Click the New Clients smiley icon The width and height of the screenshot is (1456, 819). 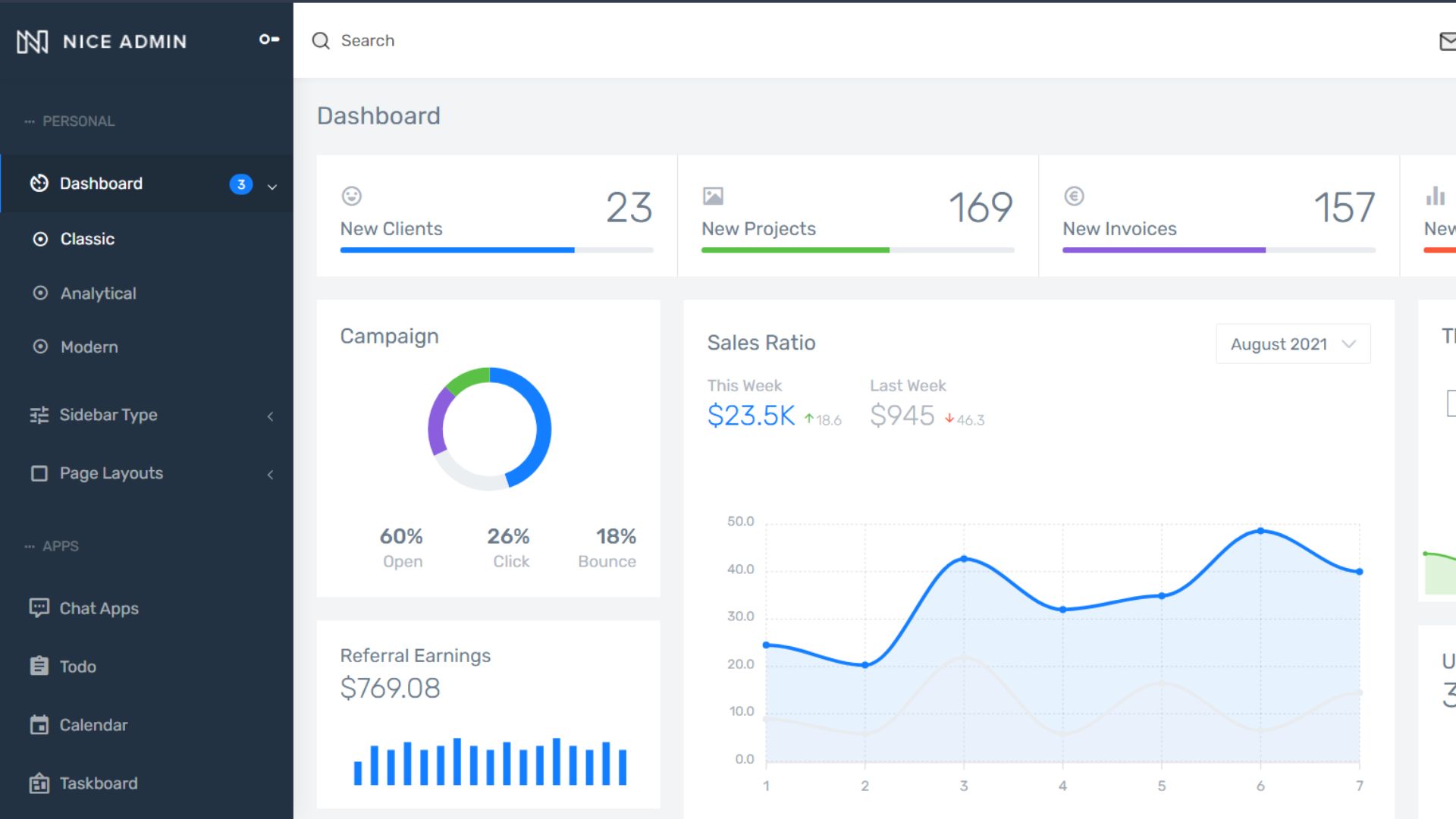click(352, 196)
